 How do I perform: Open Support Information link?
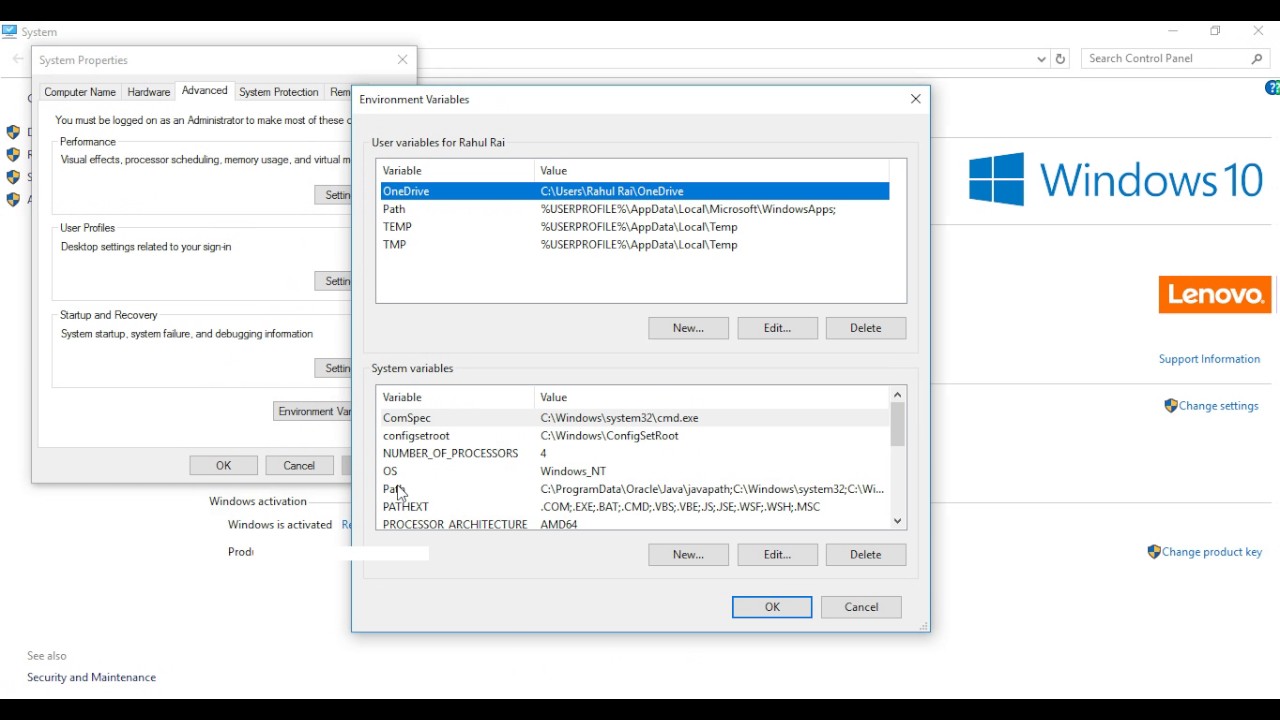coord(1209,359)
